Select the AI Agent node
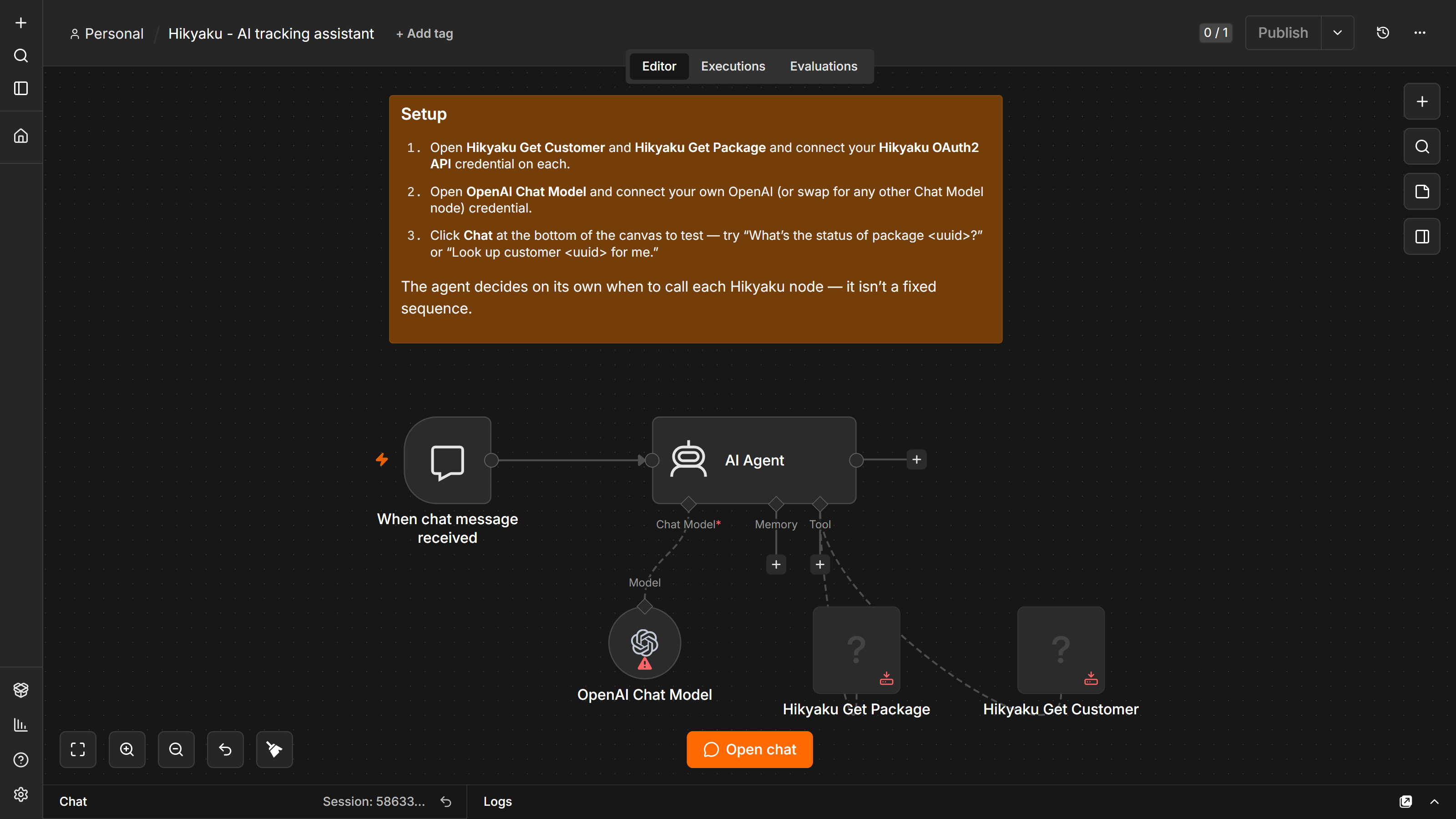Screen dimensions: 1456x819 coord(754,460)
